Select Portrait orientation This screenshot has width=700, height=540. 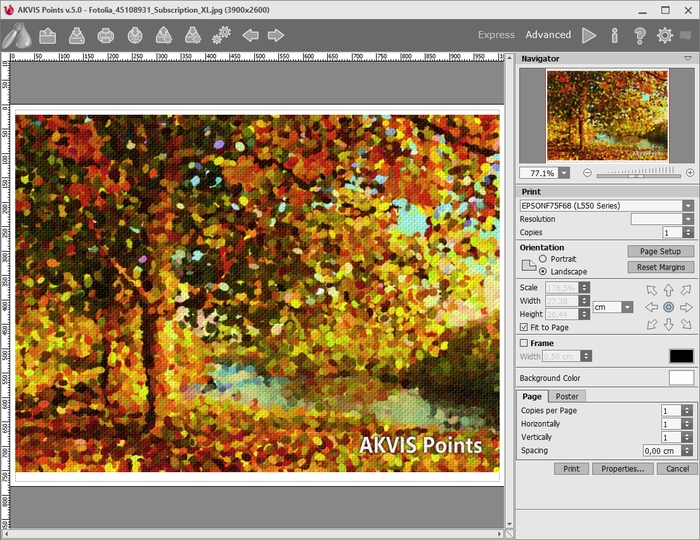coord(543,259)
